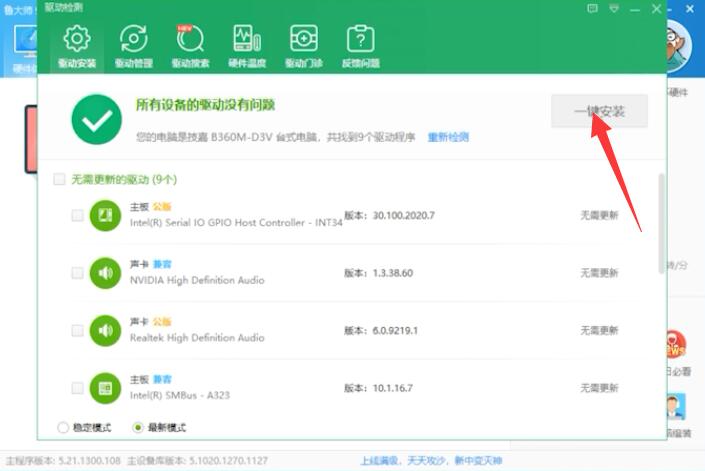Image resolution: width=705 pixels, height=471 pixels.
Task: Select the 最新模式 radio button
Action: point(138,427)
